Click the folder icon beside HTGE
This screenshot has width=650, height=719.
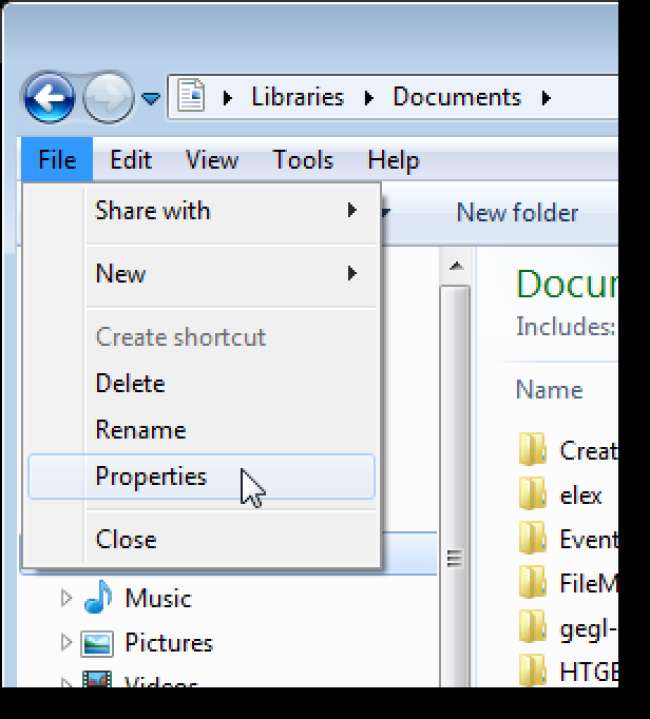click(533, 671)
